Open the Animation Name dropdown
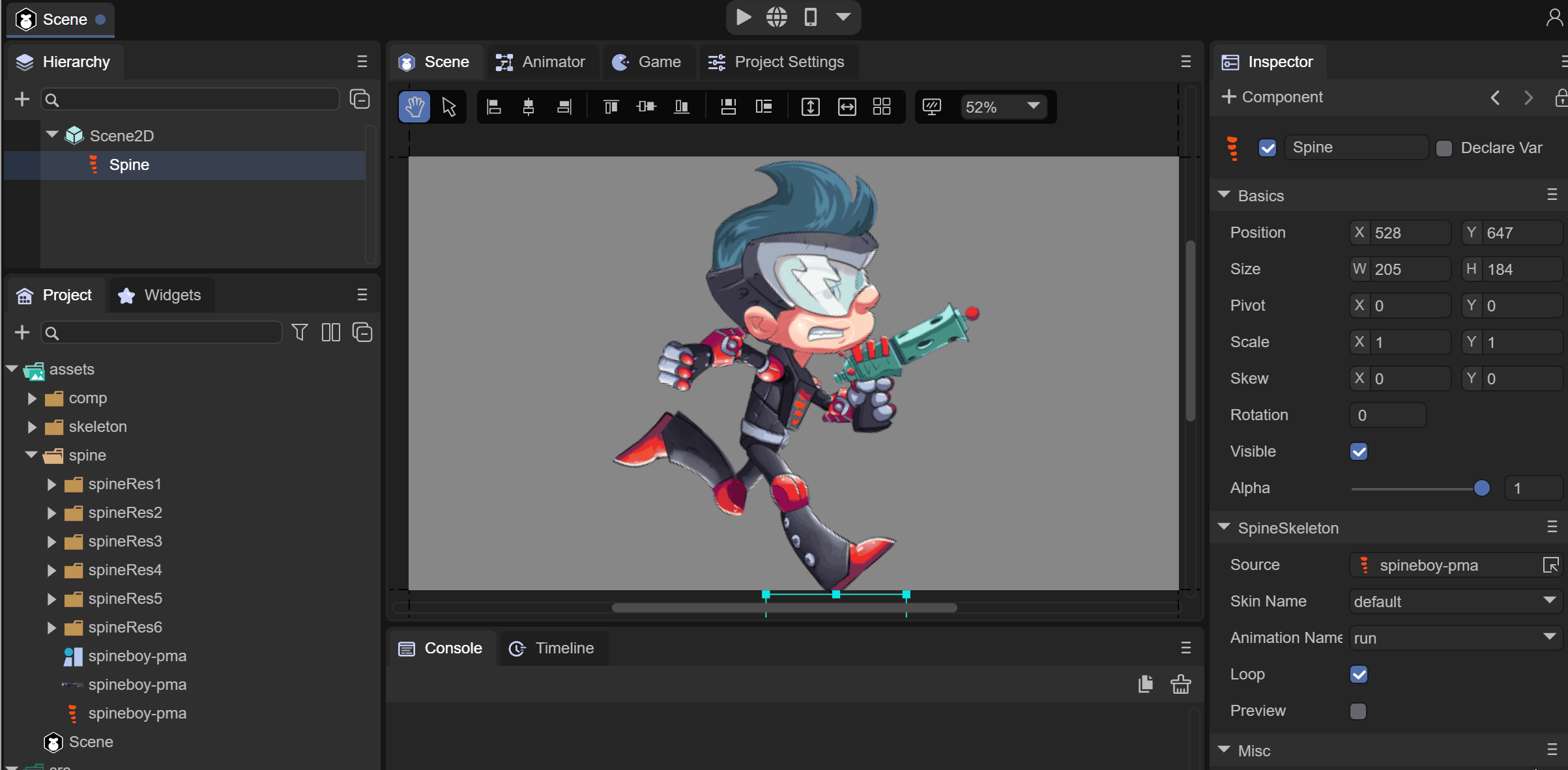This screenshot has width=1568, height=770. pyautogui.click(x=1455, y=638)
